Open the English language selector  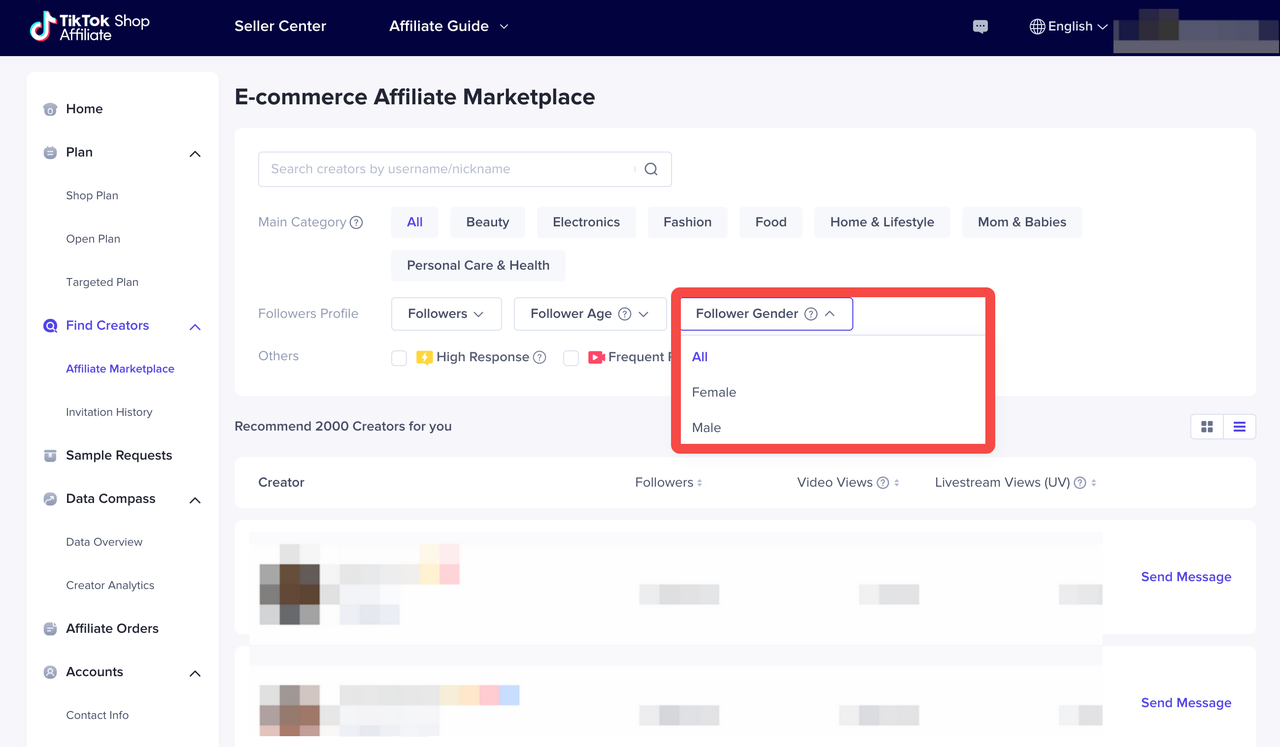(1069, 27)
